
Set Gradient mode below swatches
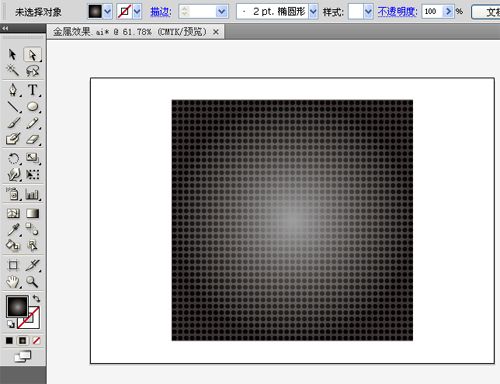coord(23,340)
